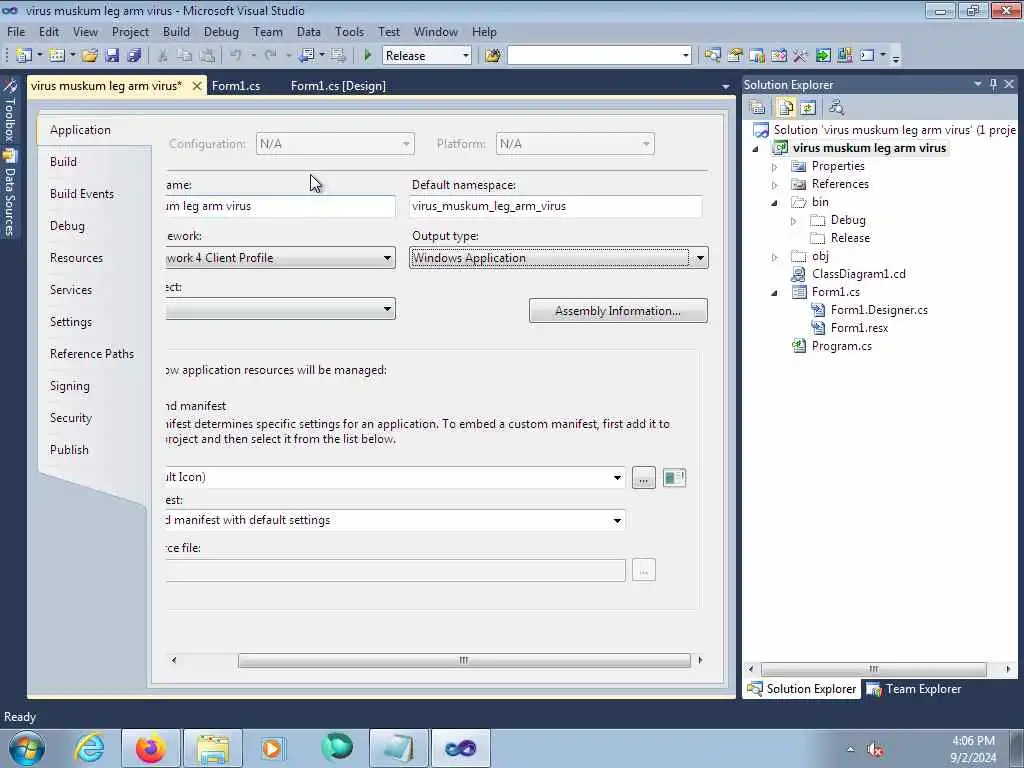The height and width of the screenshot is (768, 1024).
Task: Click the Save All icon
Action: [135, 56]
